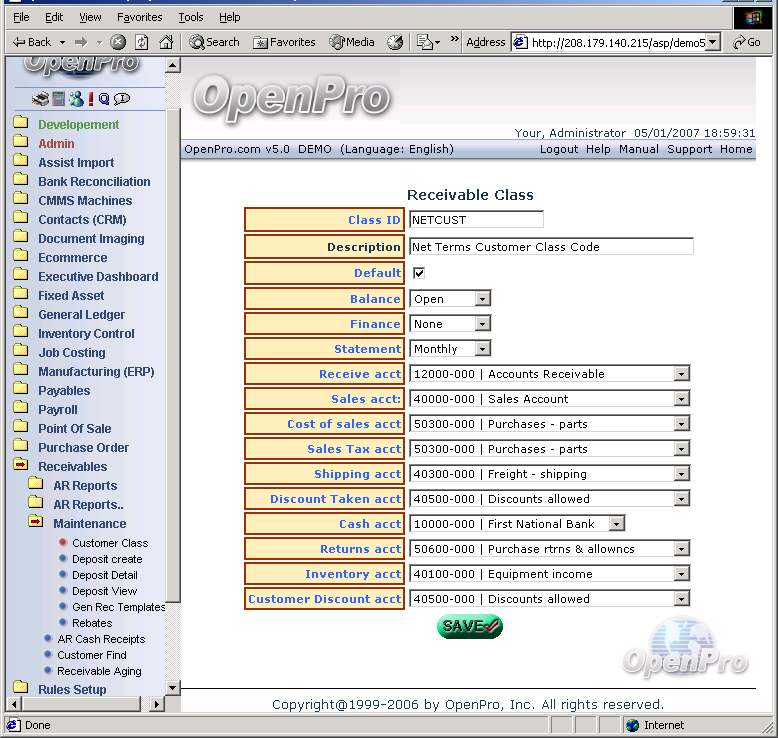Open the Cash acct dropdown

[616, 524]
